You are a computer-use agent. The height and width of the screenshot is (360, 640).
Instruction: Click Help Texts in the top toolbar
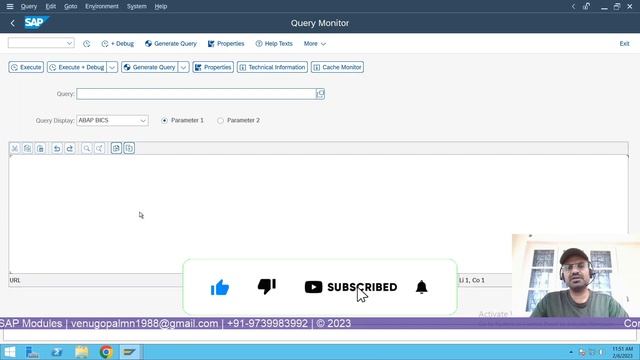click(x=274, y=44)
